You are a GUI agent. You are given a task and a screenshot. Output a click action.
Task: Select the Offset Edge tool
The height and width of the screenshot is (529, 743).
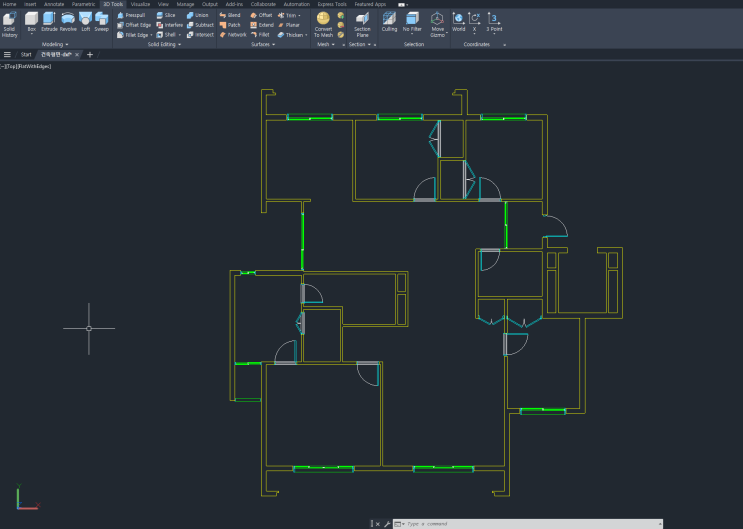click(134, 25)
